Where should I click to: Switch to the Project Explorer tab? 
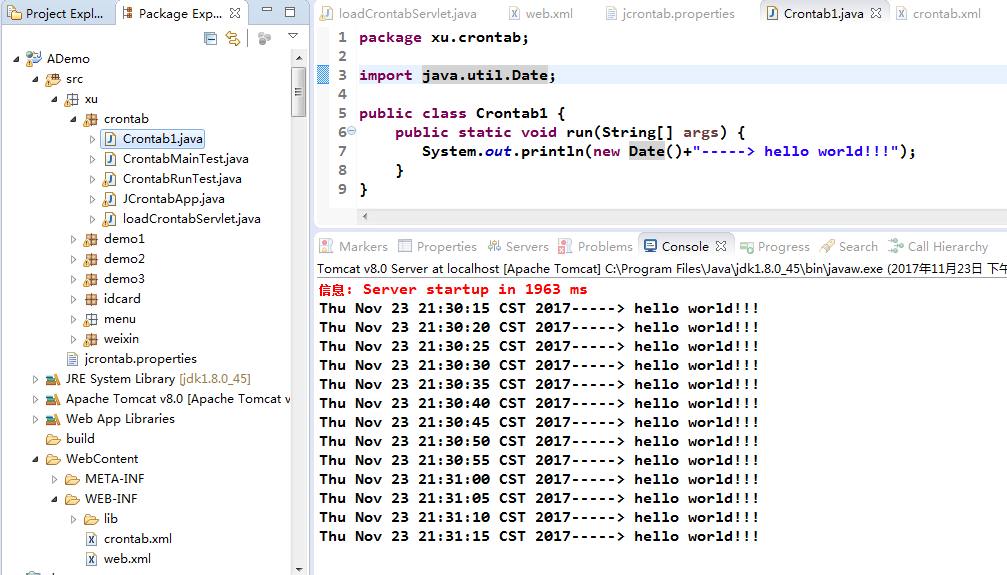tap(56, 13)
